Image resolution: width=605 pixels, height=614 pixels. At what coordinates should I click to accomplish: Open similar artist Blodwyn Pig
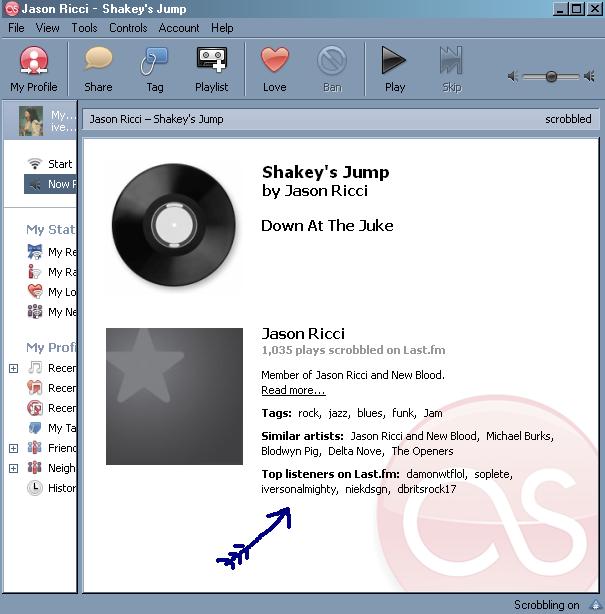291,451
